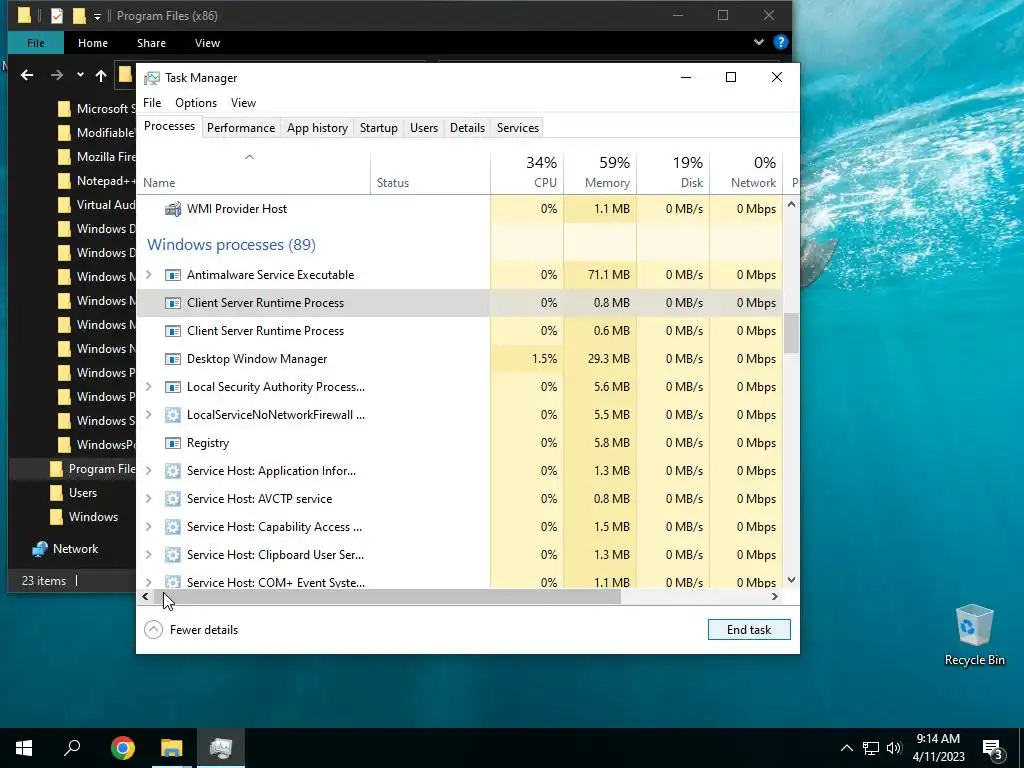Open the File Explorer Share ribbon tab
This screenshot has height=768, width=1024.
coord(151,43)
